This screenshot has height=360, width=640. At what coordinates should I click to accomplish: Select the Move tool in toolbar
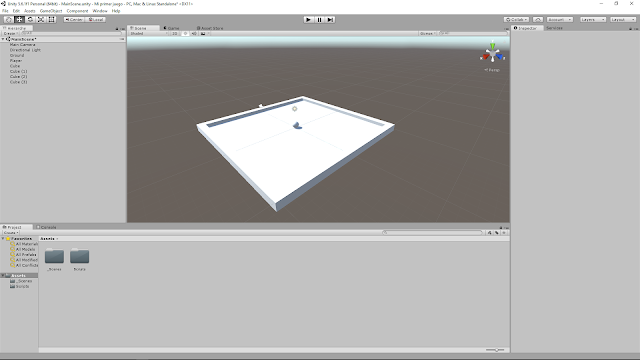click(19, 20)
